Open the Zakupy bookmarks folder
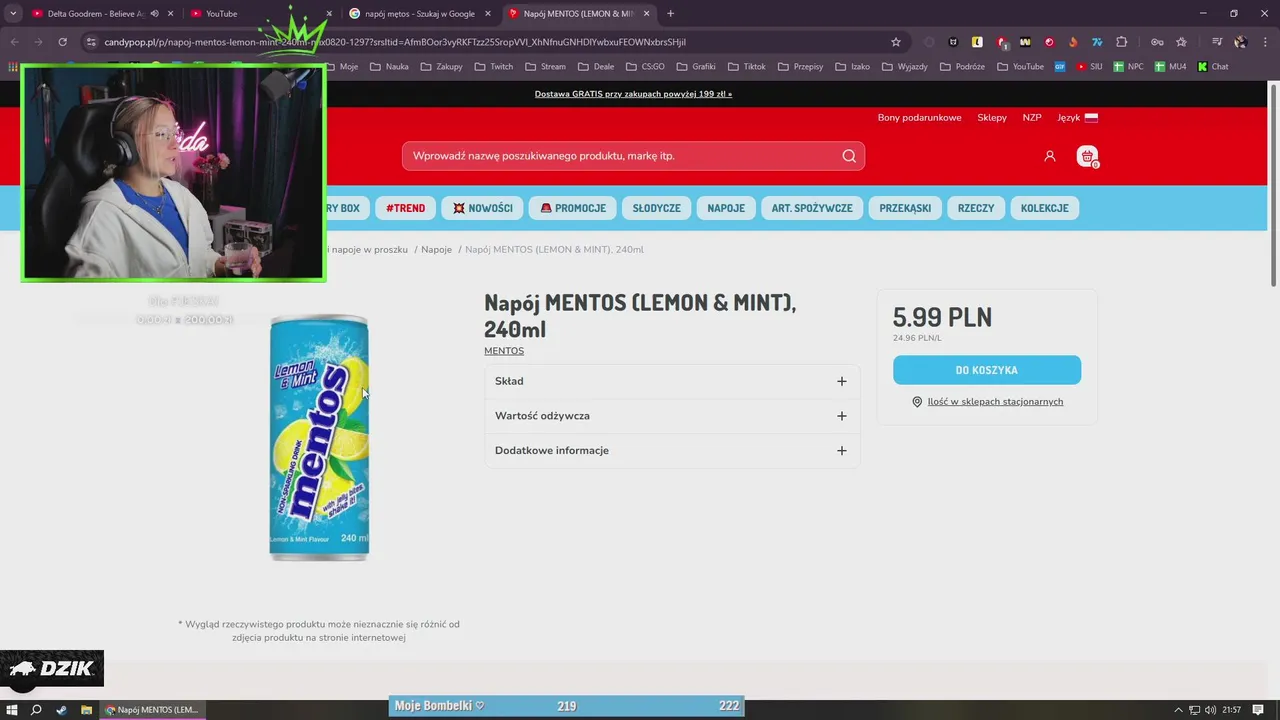1280x720 pixels. click(x=441, y=67)
